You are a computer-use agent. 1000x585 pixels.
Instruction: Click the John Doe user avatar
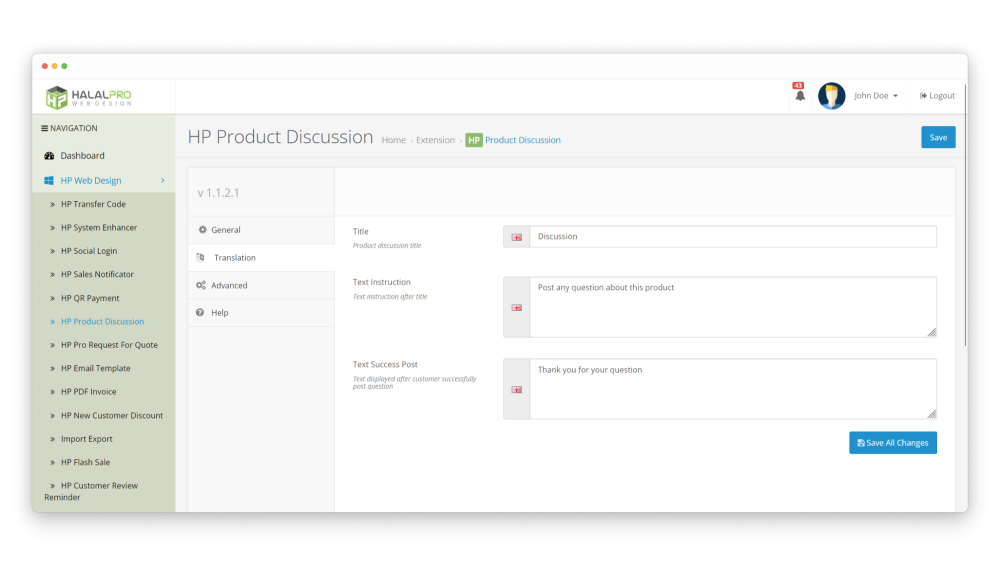click(x=831, y=96)
